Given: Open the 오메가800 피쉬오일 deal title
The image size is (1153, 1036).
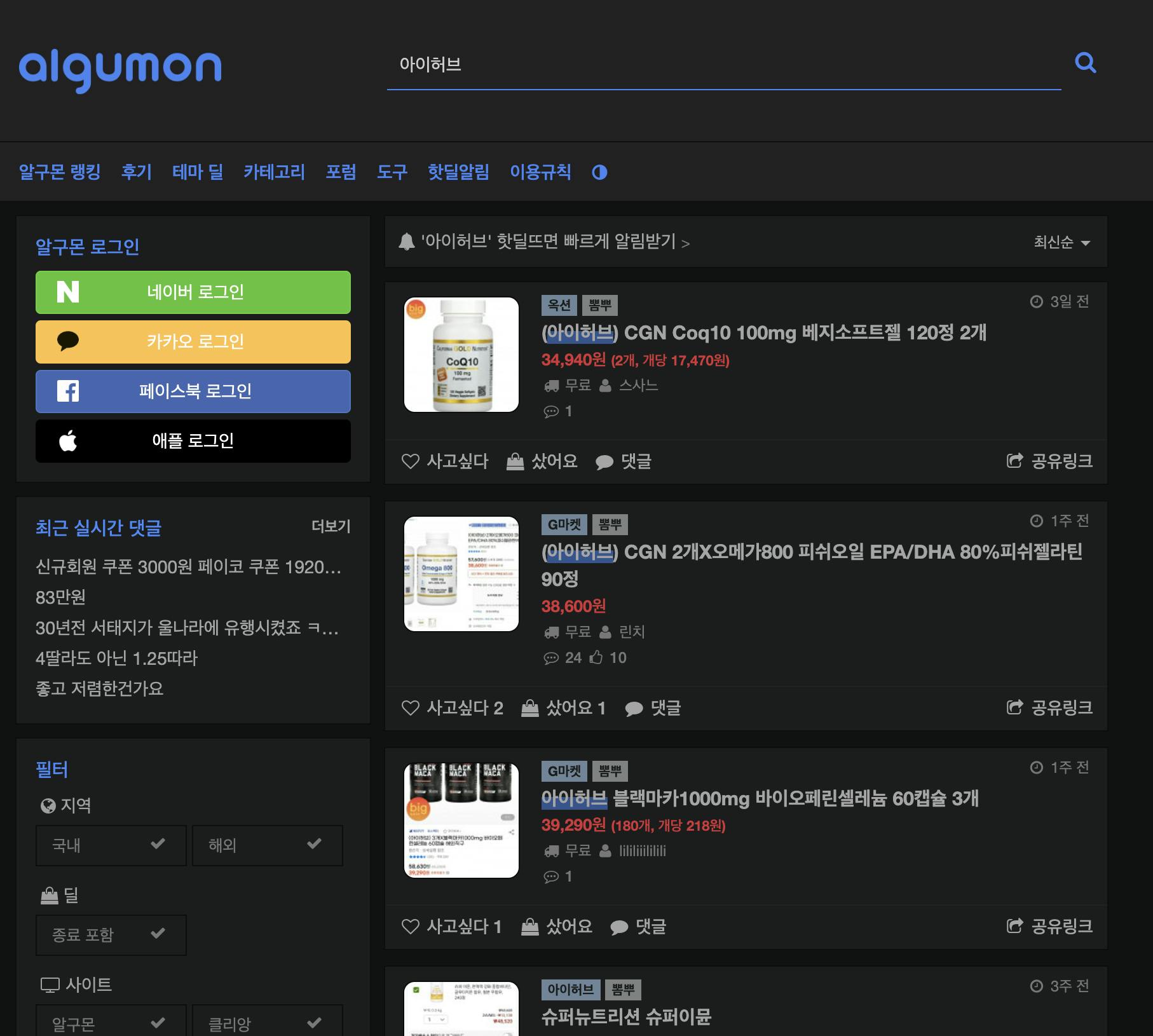Looking at the screenshot, I should click(x=812, y=565).
